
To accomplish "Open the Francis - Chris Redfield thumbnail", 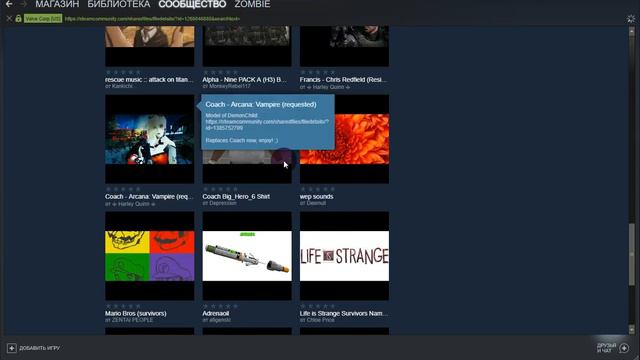I will click(x=344, y=46).
